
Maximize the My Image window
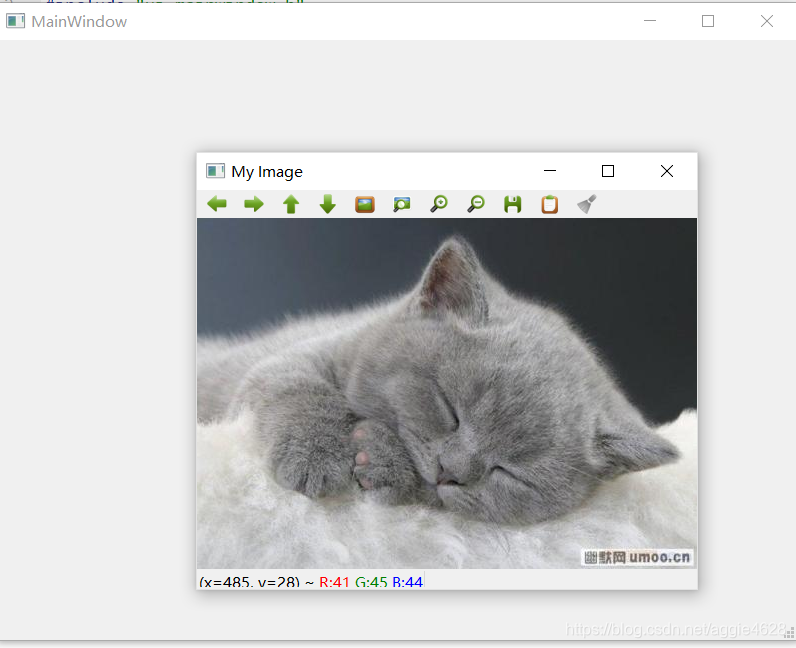click(x=608, y=171)
